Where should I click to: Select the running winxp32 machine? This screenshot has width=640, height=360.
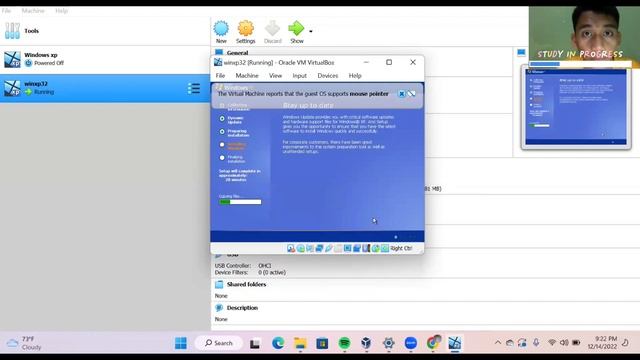pyautogui.click(x=105, y=88)
